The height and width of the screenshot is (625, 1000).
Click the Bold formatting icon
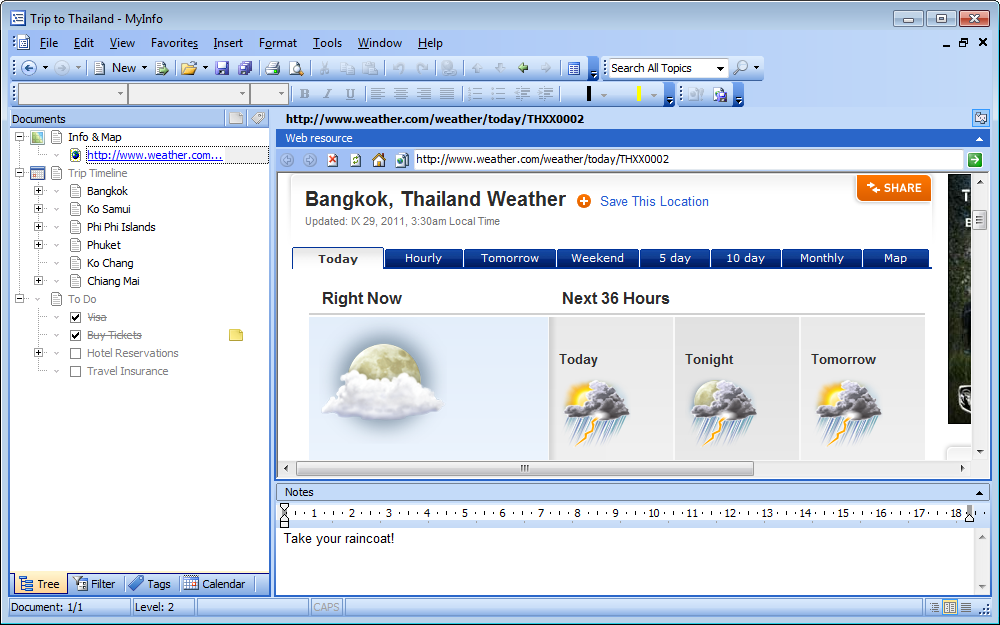click(305, 94)
